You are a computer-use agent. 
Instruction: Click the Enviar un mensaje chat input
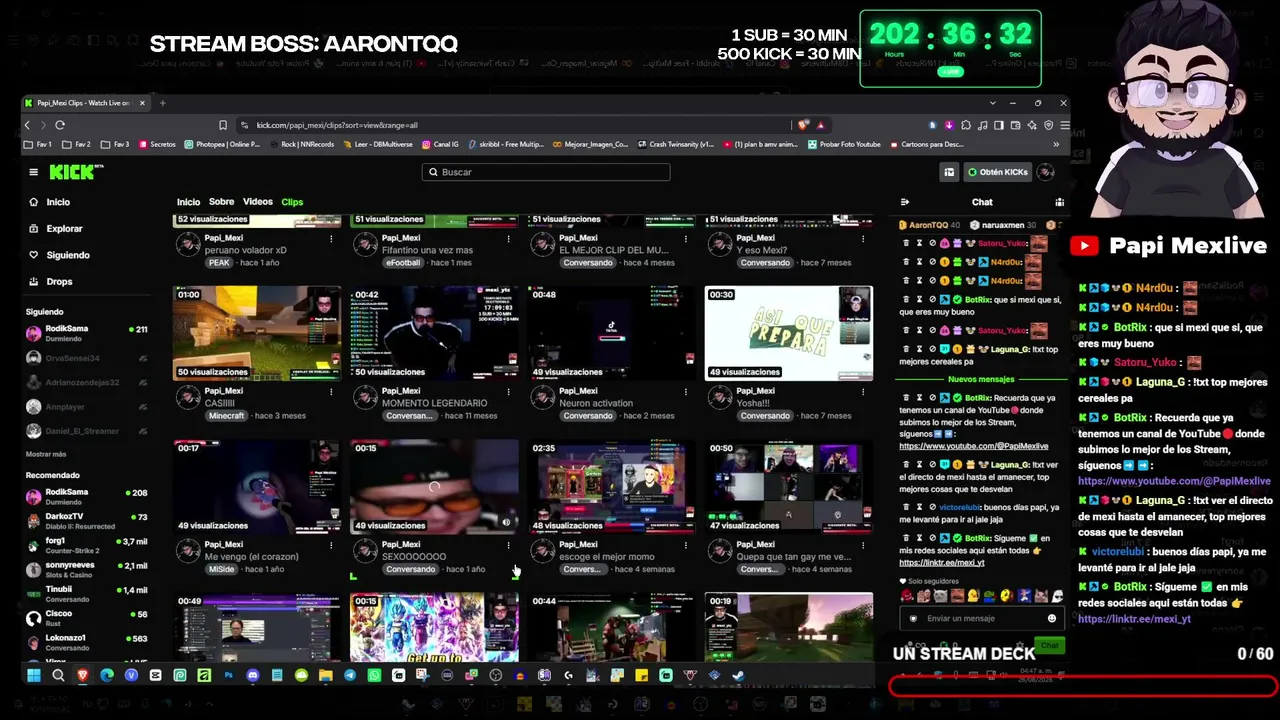pos(980,618)
